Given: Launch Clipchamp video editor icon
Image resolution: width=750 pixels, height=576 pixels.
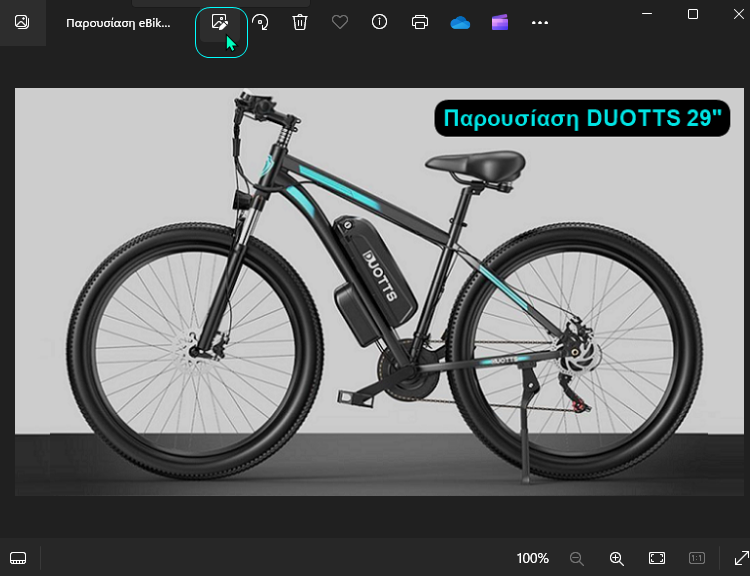Looking at the screenshot, I should (x=500, y=22).
